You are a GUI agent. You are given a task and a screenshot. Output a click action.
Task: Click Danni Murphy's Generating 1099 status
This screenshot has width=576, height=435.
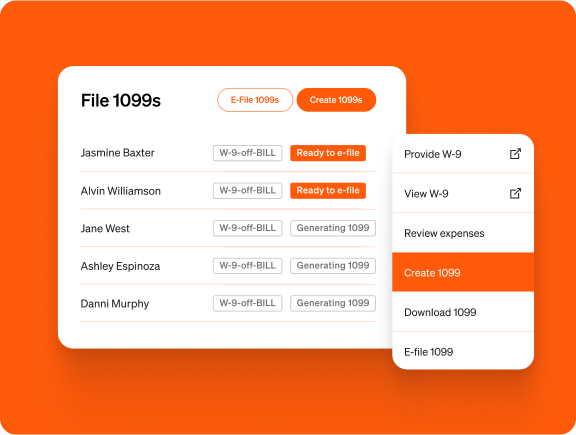coord(333,303)
